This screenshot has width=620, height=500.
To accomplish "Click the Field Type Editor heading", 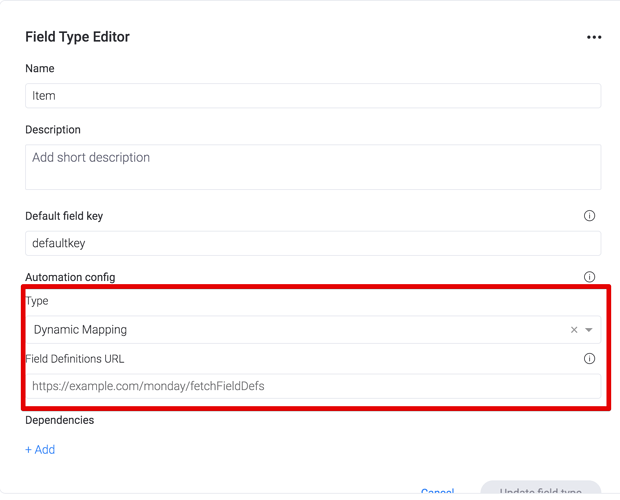I will pyautogui.click(x=77, y=37).
